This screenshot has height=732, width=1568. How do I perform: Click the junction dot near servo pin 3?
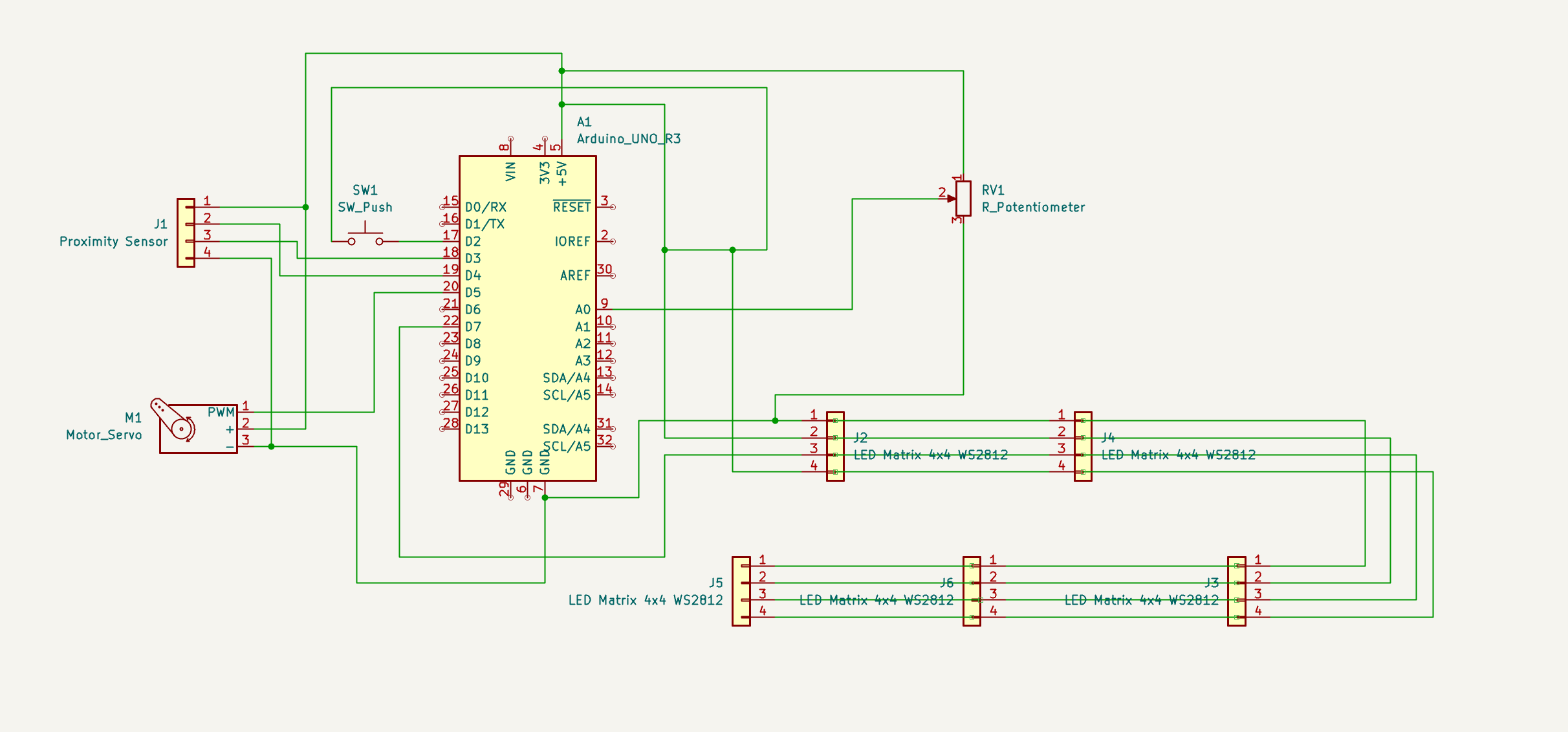click(x=271, y=447)
